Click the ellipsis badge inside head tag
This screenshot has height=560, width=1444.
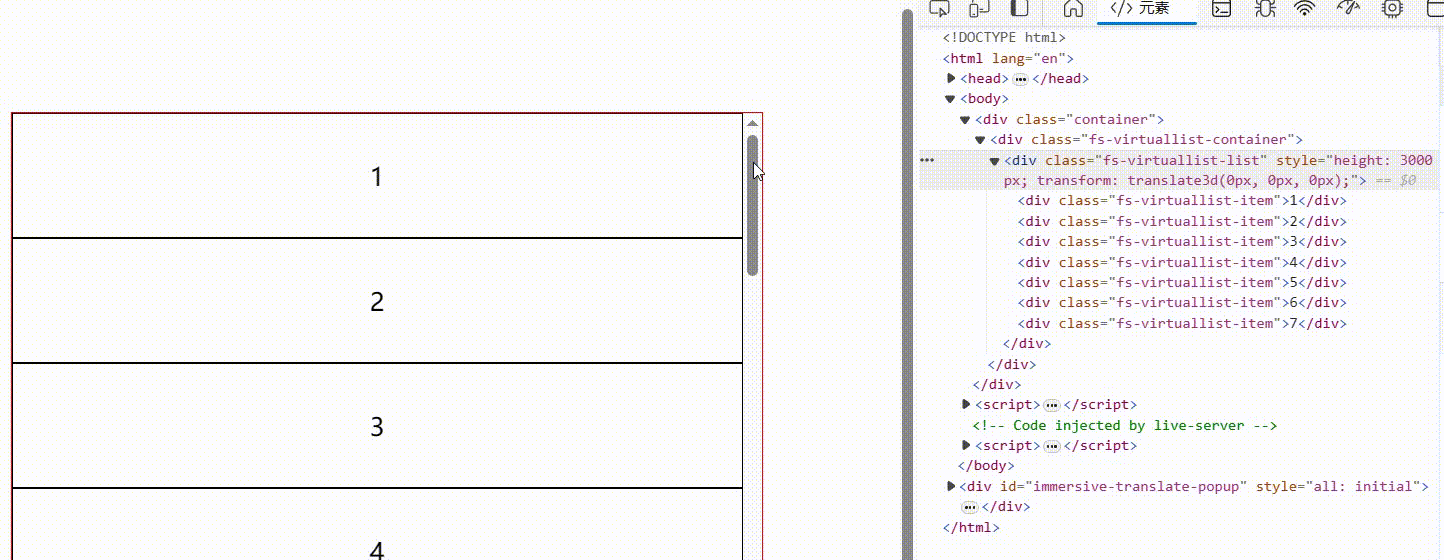click(1020, 79)
